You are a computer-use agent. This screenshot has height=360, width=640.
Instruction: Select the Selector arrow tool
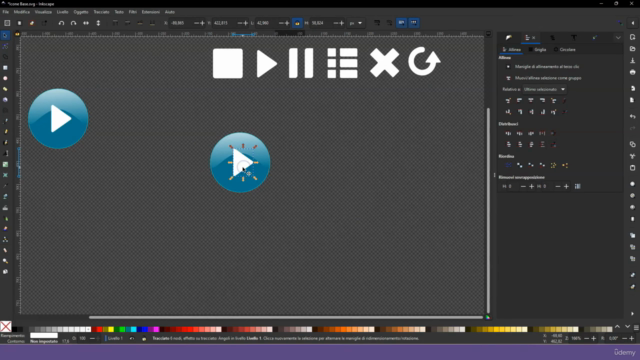tap(5, 36)
